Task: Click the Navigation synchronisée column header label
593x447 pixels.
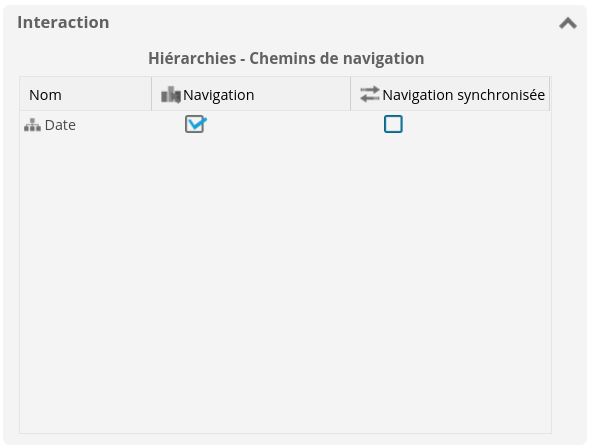Action: (464, 95)
